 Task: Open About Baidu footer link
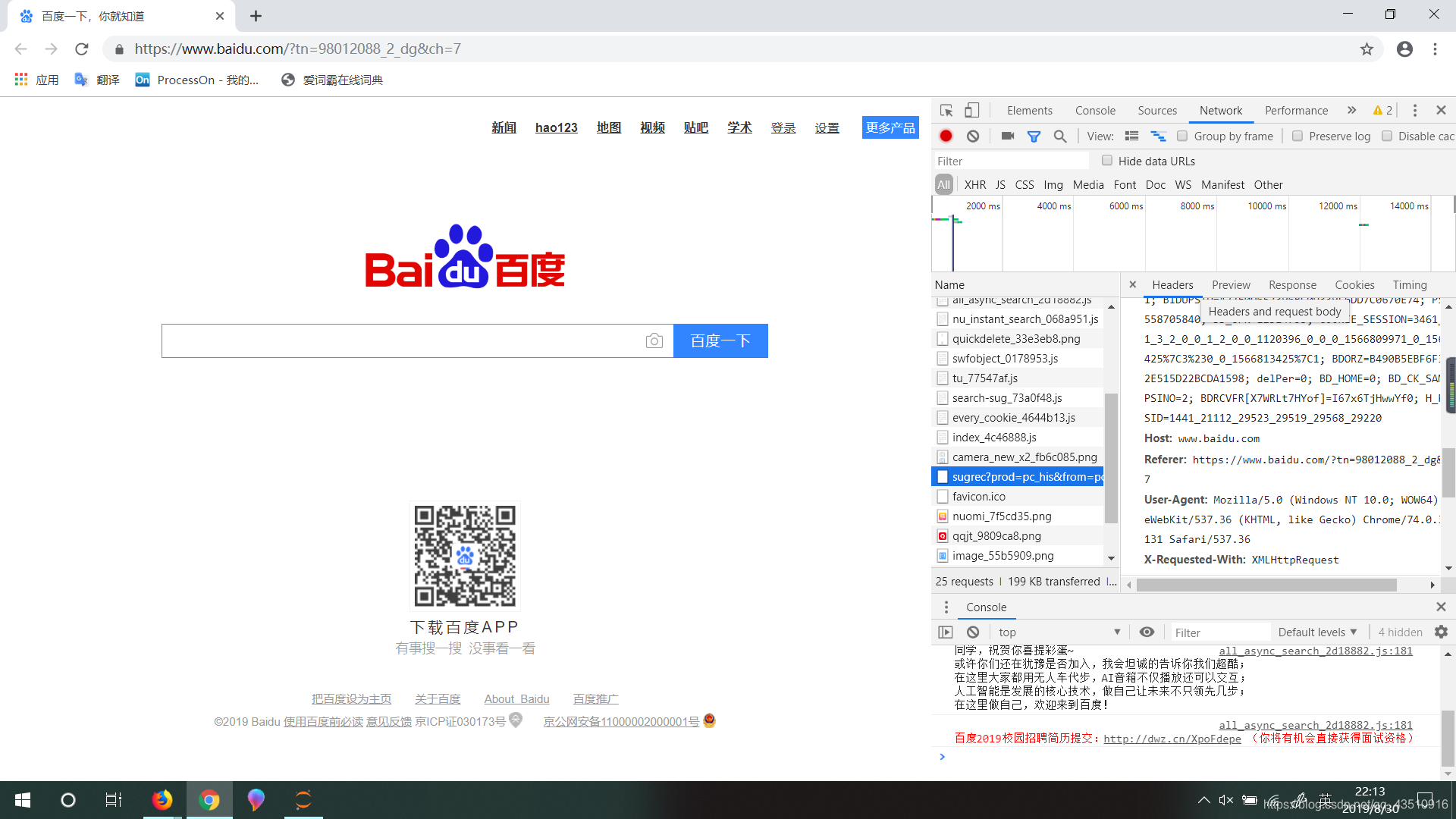tap(516, 699)
